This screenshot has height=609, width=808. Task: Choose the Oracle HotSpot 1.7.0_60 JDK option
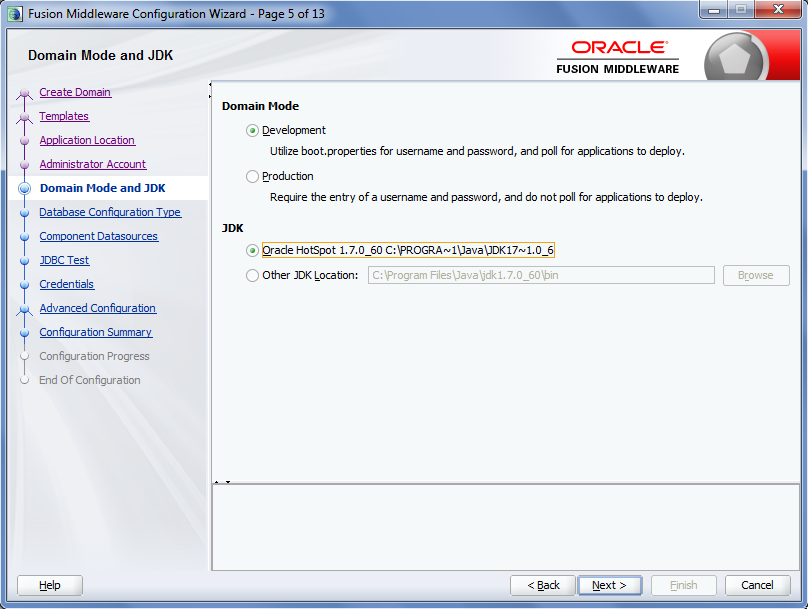[x=252, y=251]
